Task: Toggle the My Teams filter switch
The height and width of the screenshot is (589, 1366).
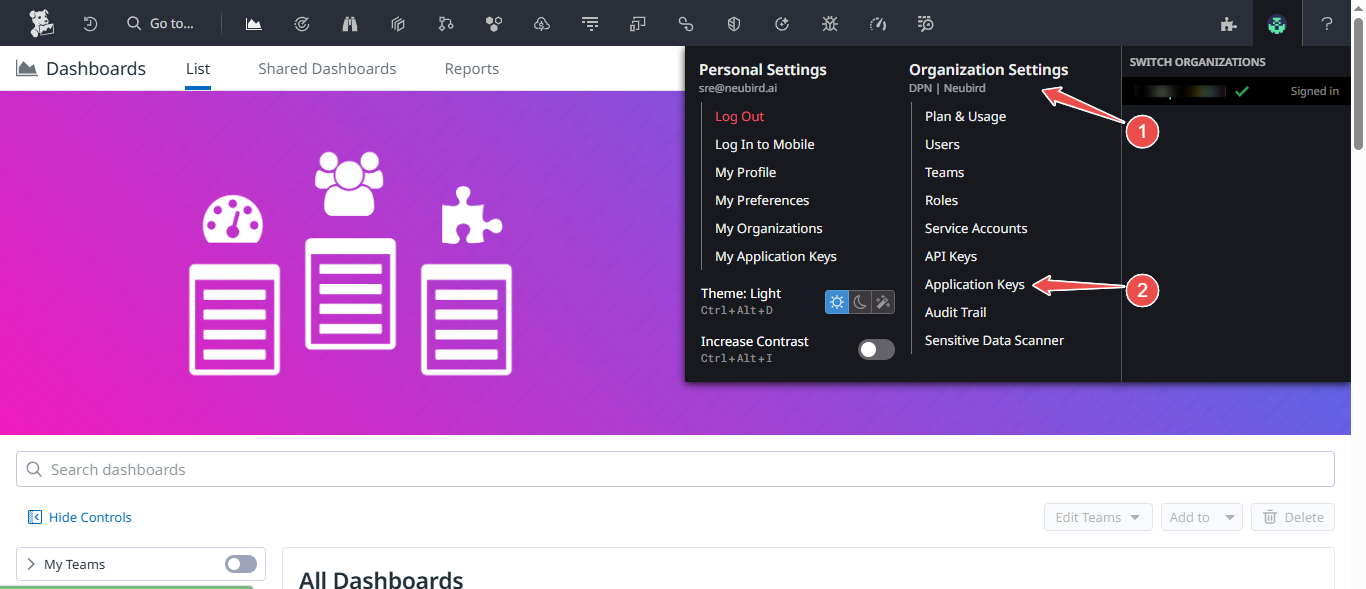Action: (240, 564)
